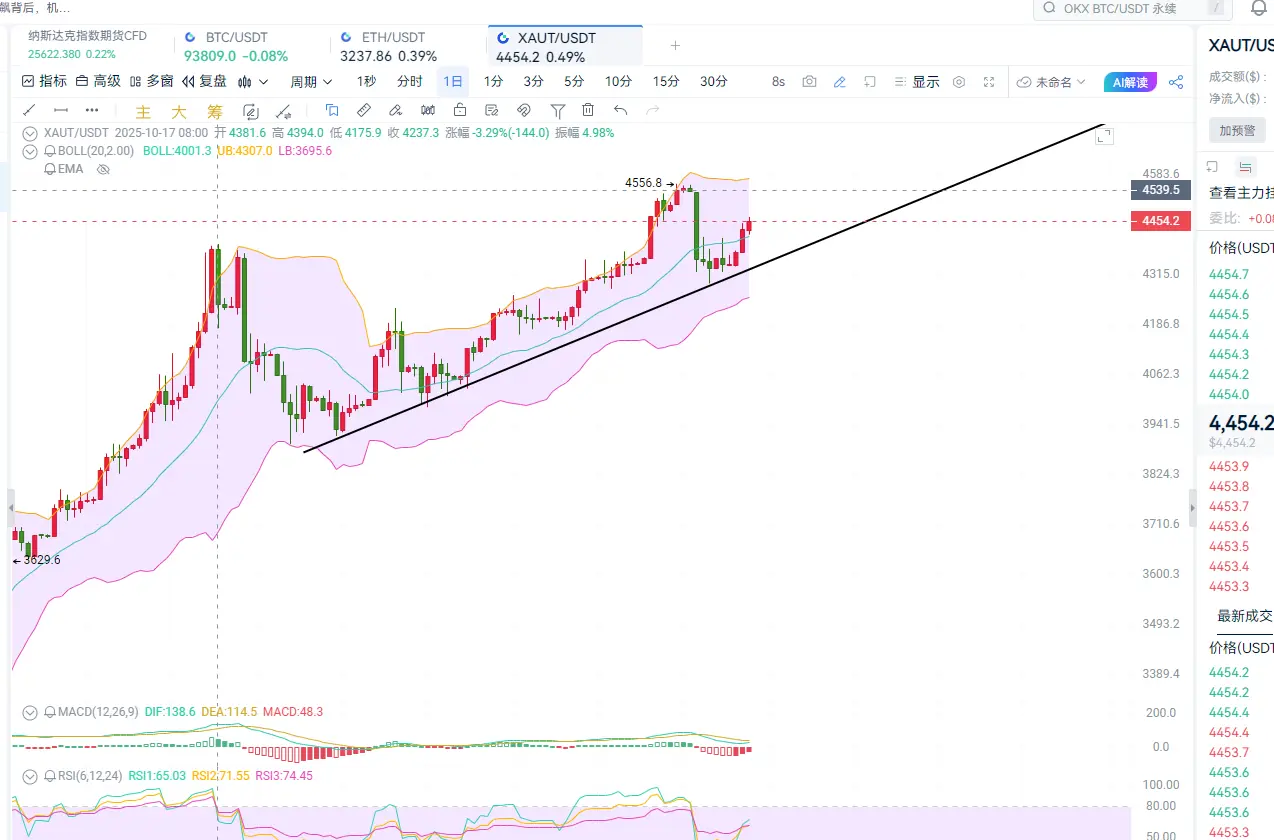
Task: Switch to the BTC/USDT tab
Action: tap(252, 47)
